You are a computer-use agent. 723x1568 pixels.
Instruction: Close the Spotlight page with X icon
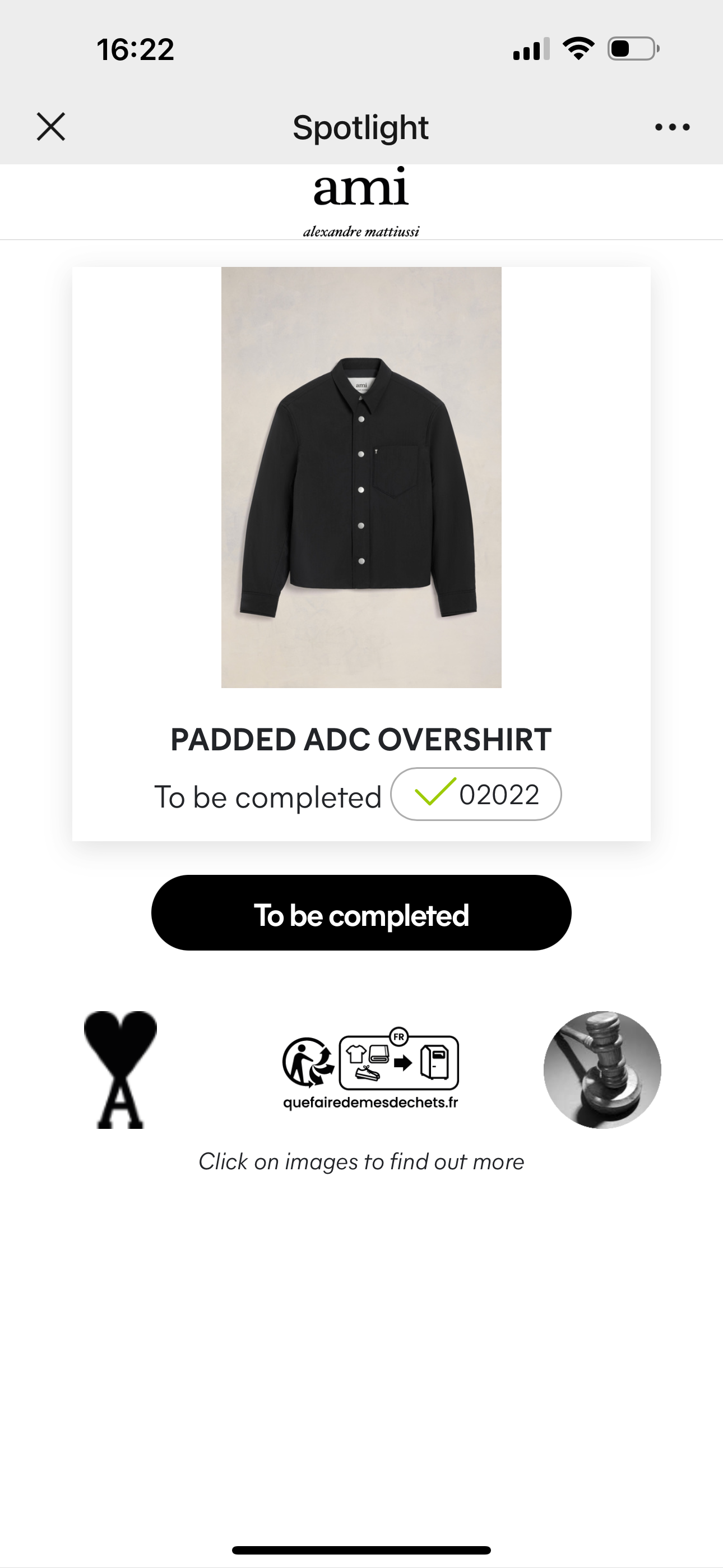click(x=51, y=127)
